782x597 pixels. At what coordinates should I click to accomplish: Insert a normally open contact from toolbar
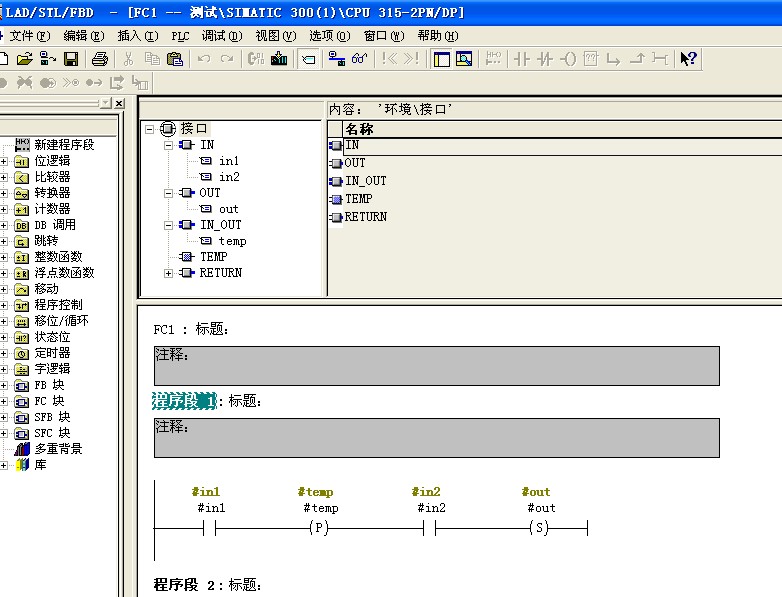point(521,59)
